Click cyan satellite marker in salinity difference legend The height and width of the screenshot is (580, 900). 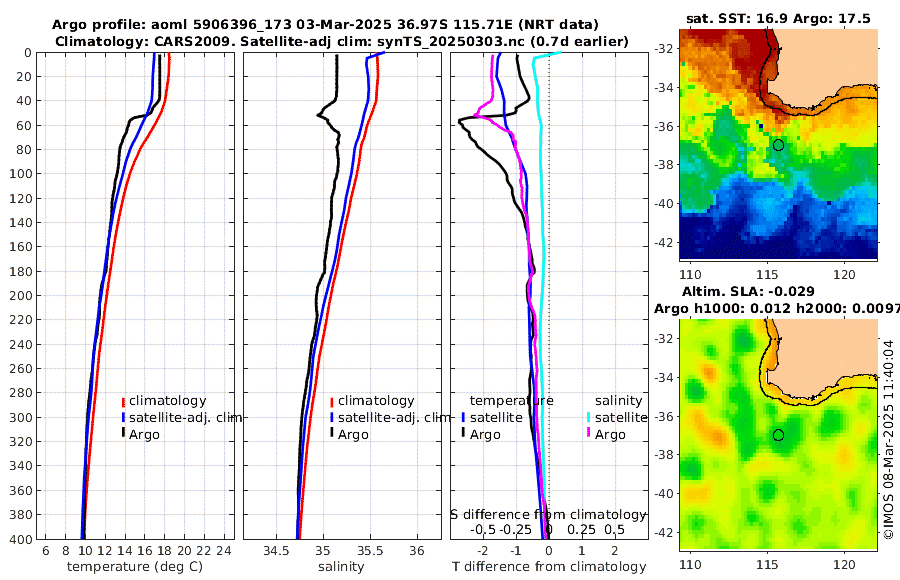tap(589, 418)
